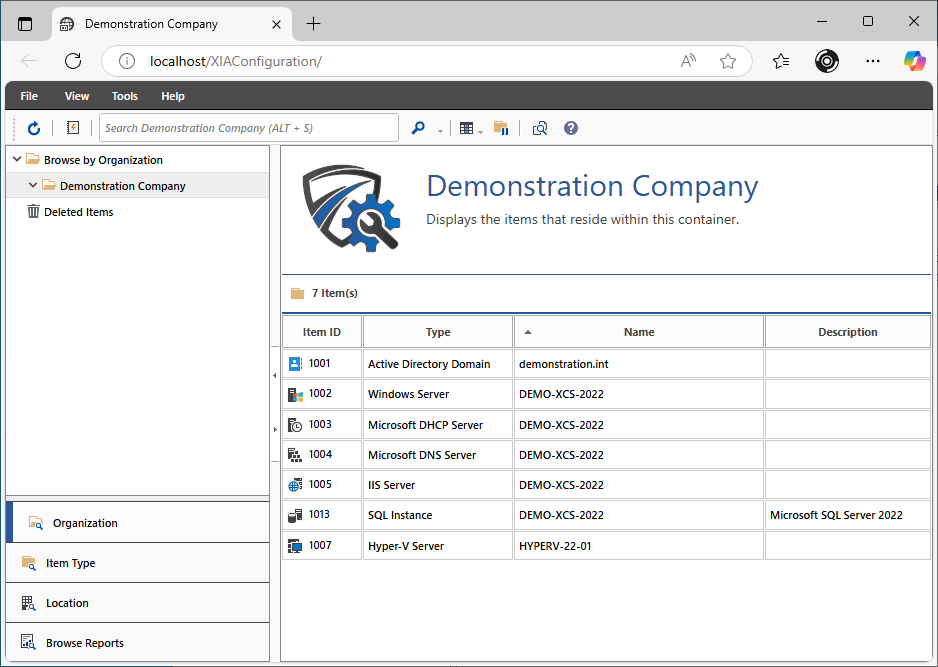Image resolution: width=938 pixels, height=667 pixels.
Task: Click the browser reload button
Action: [73, 60]
